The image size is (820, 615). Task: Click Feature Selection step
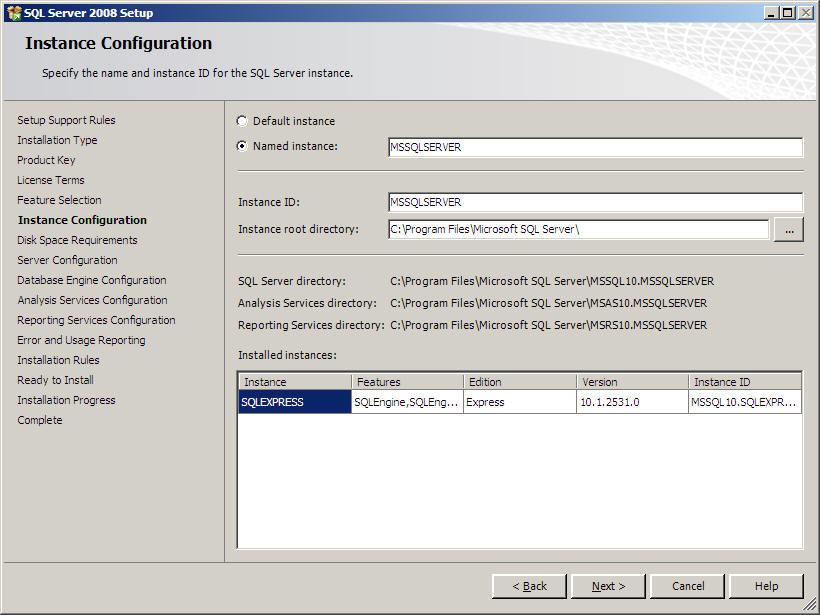pos(59,200)
